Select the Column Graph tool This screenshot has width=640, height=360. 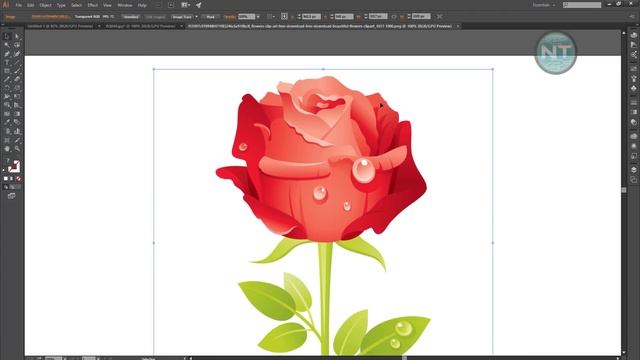(x=17, y=131)
